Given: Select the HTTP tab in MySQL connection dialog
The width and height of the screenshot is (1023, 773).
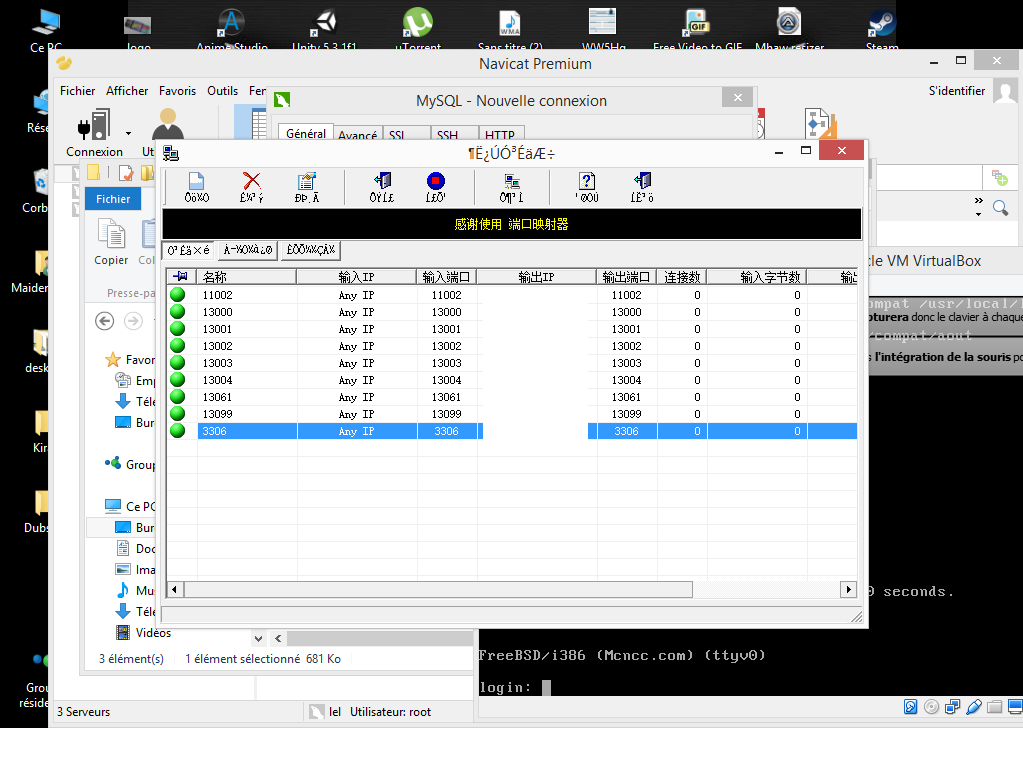Looking at the screenshot, I should coord(500,135).
